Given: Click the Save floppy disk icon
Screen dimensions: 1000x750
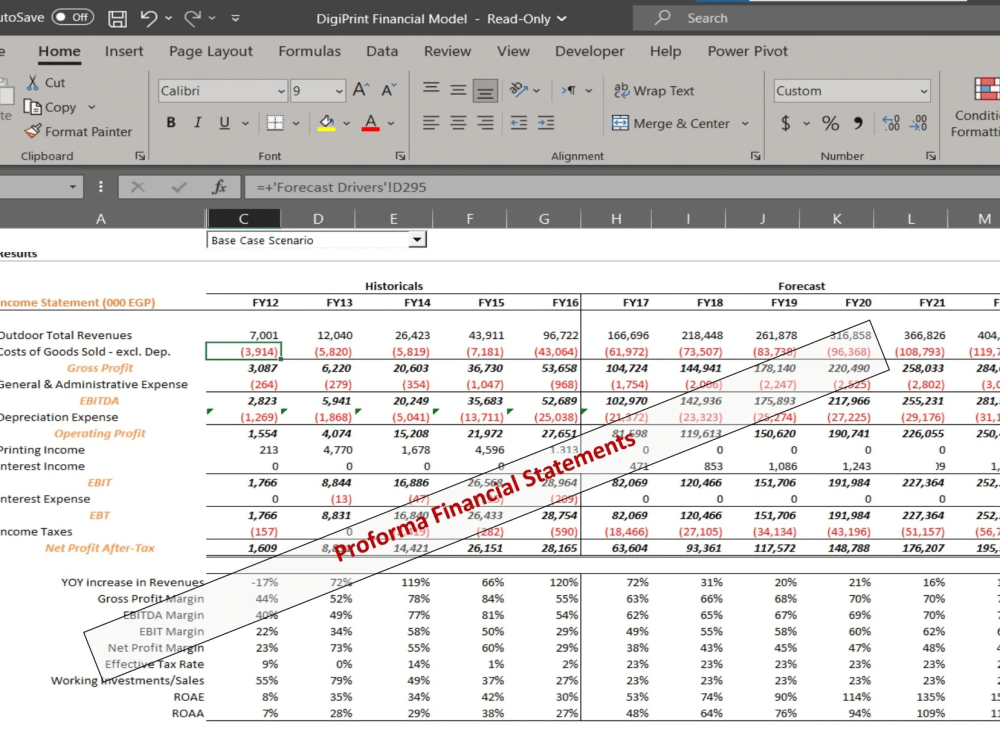Looking at the screenshot, I should tap(117, 18).
